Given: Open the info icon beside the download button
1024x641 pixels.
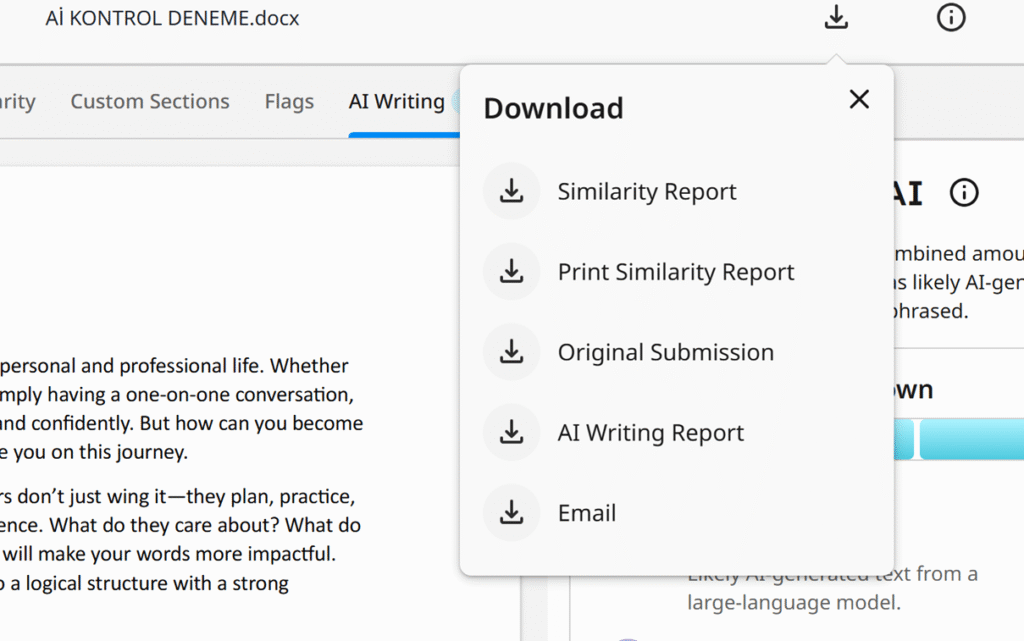Looking at the screenshot, I should [x=950, y=18].
